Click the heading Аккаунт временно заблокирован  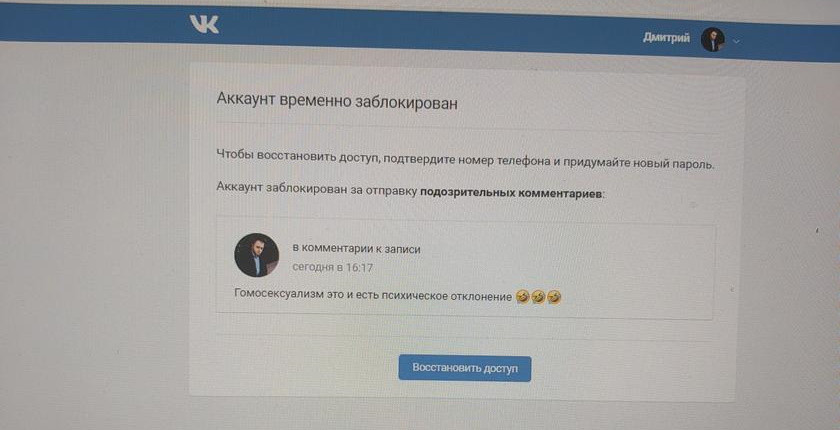point(337,102)
